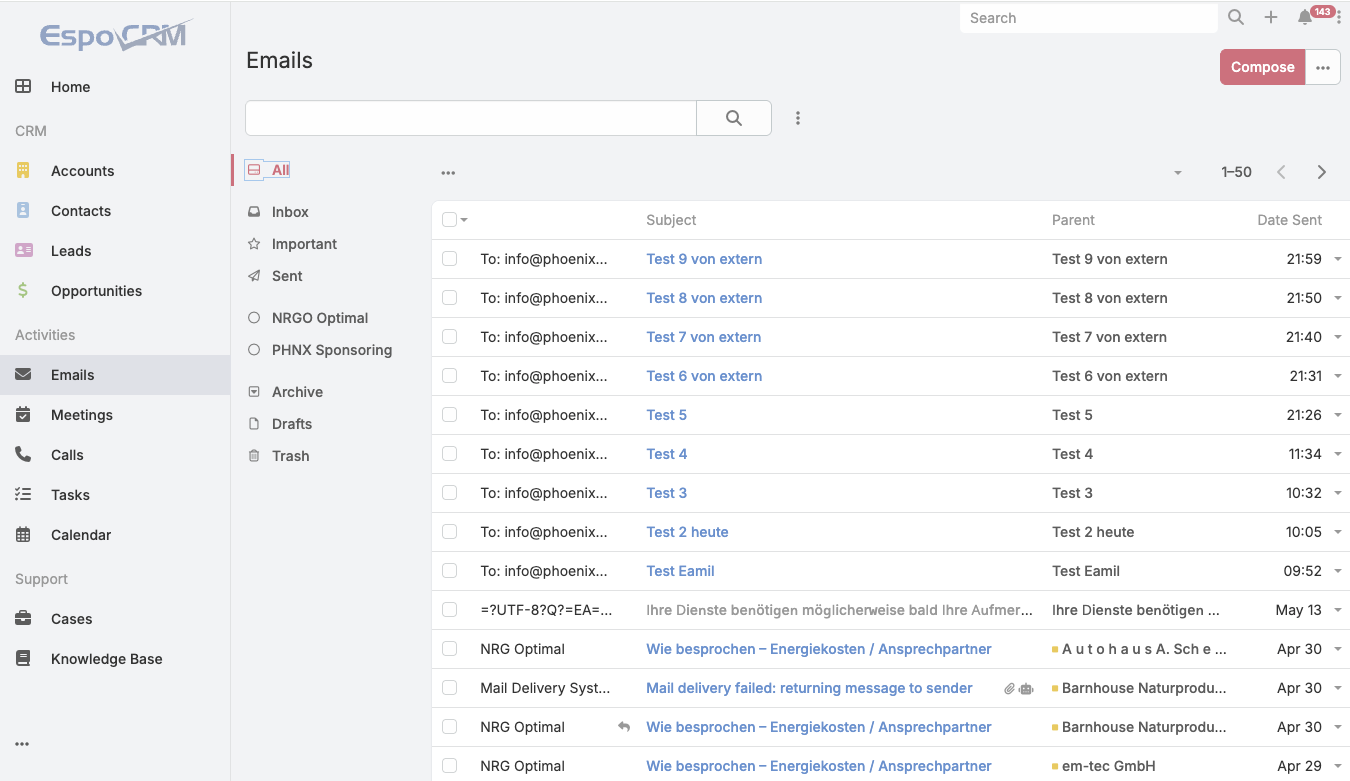Image resolution: width=1350 pixels, height=781 pixels.
Task: Click the Trash bin icon
Action: tap(254, 456)
